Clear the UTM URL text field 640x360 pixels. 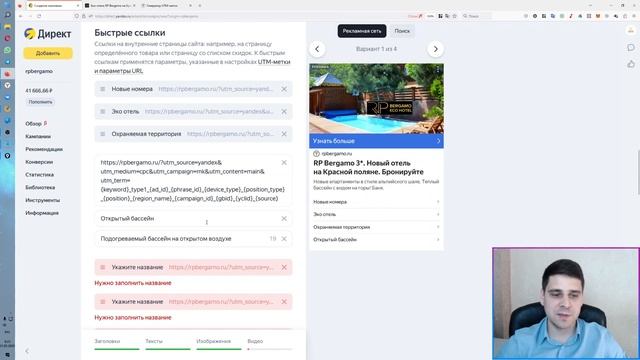[284, 162]
